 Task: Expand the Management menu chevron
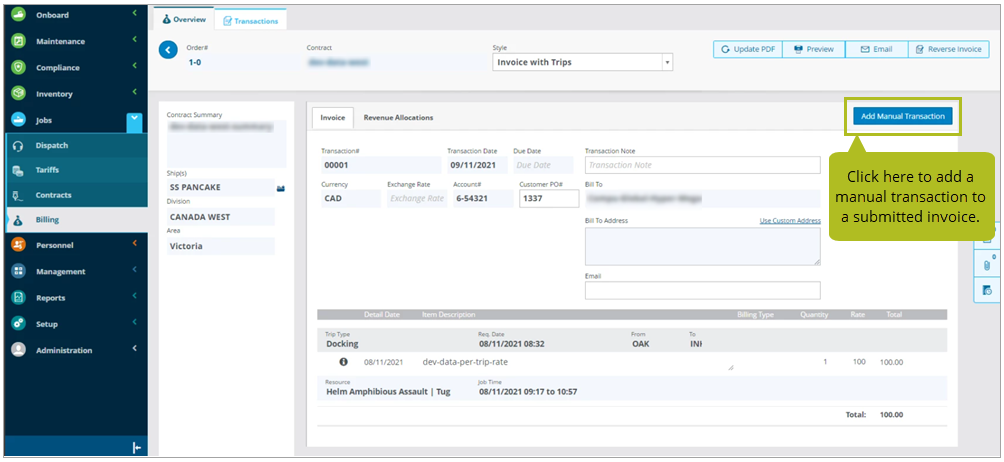coord(135,270)
